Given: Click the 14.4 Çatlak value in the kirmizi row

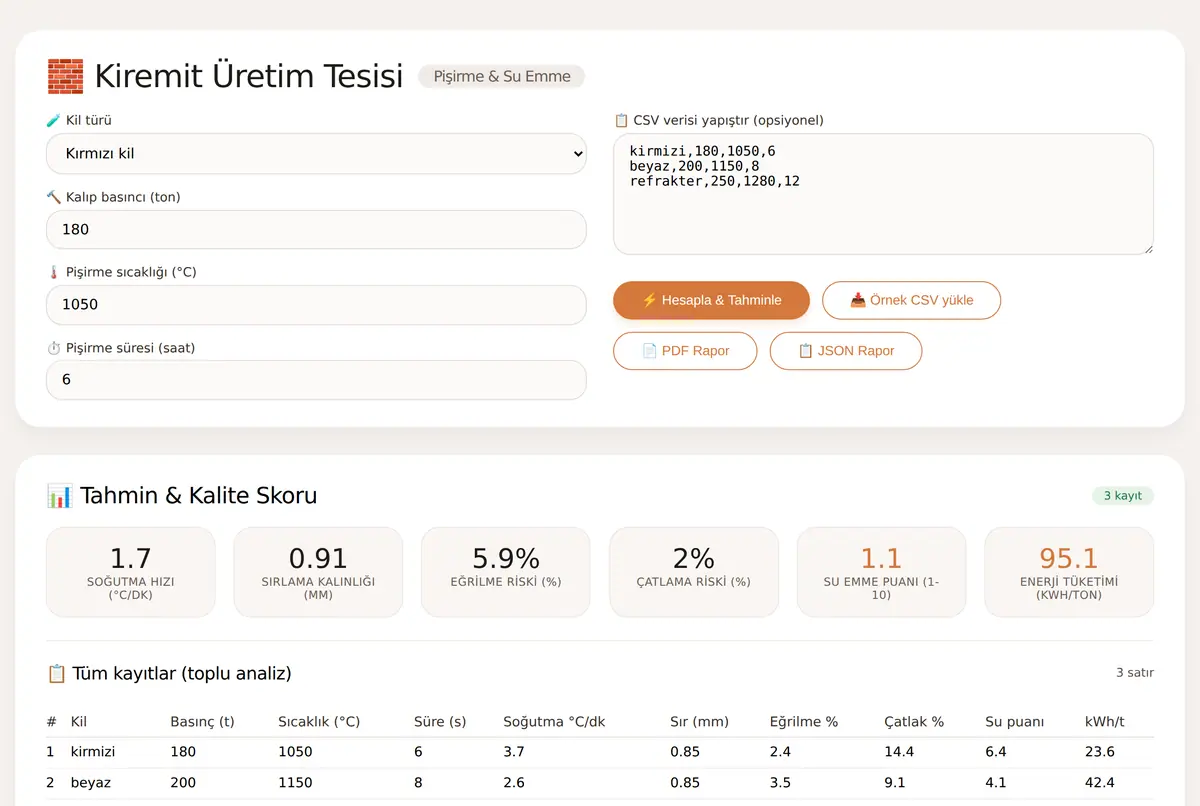Looking at the screenshot, I should (x=900, y=752).
